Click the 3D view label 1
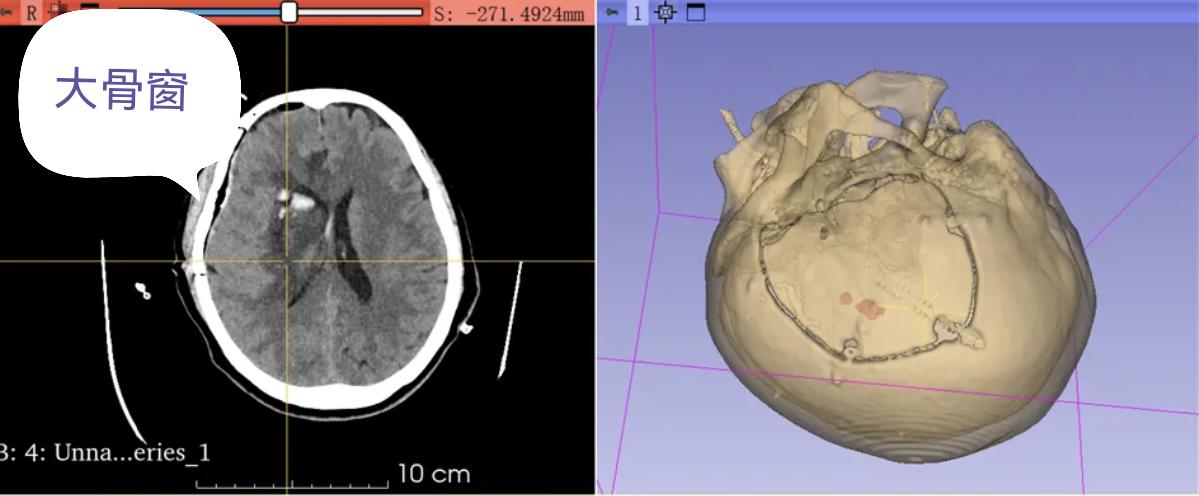This screenshot has width=1199, height=496. coord(637,12)
